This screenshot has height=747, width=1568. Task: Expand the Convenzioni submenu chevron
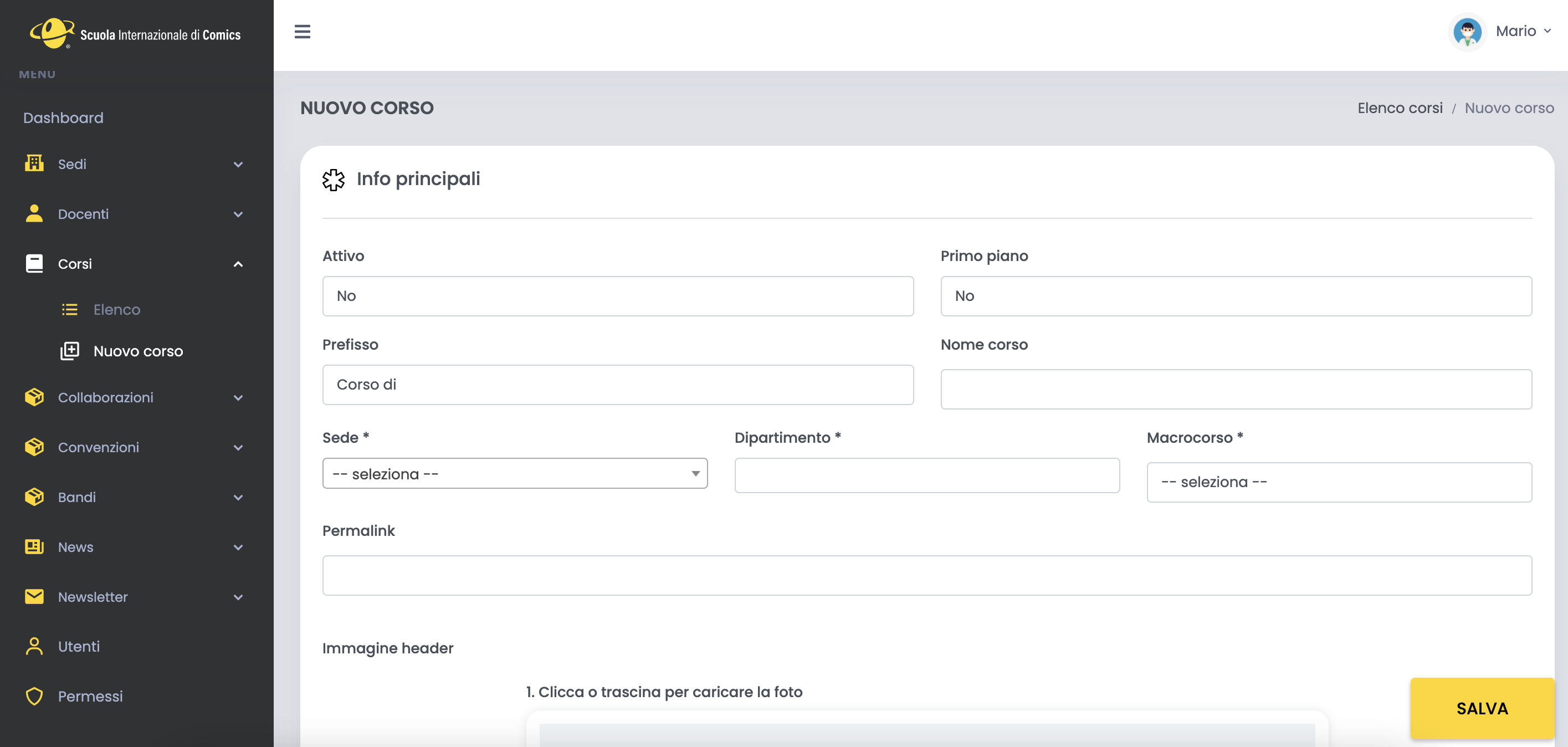pyautogui.click(x=238, y=447)
